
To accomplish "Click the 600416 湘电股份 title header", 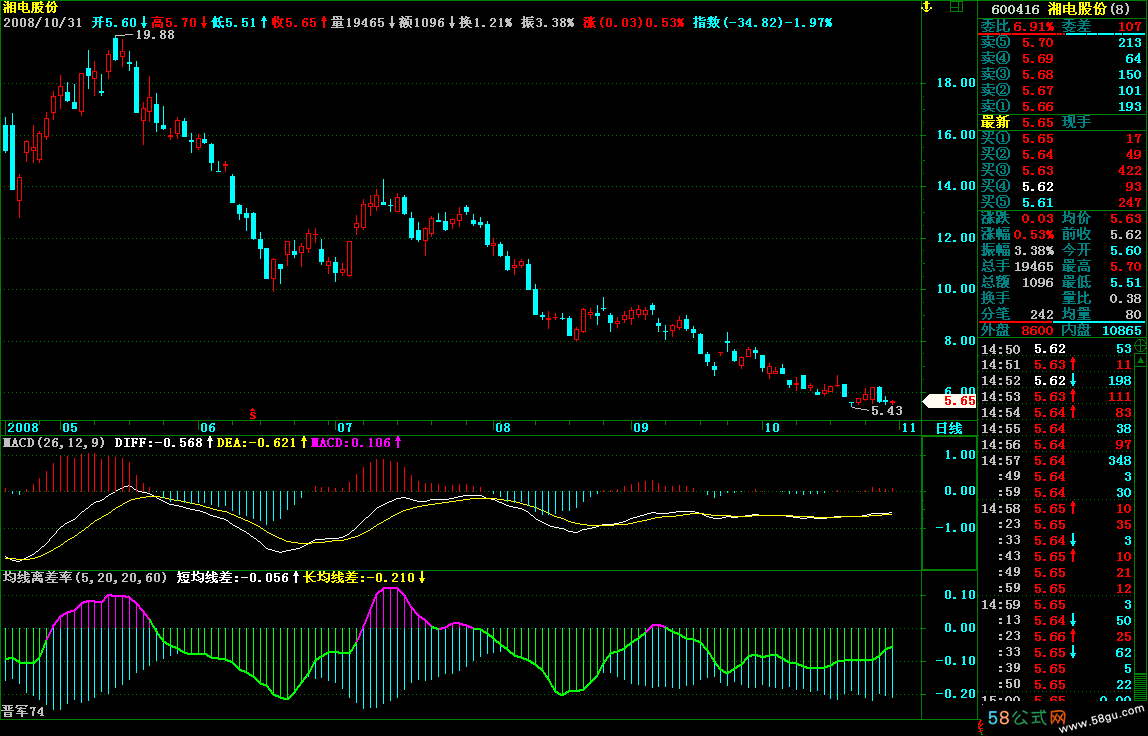I will [x=1060, y=9].
